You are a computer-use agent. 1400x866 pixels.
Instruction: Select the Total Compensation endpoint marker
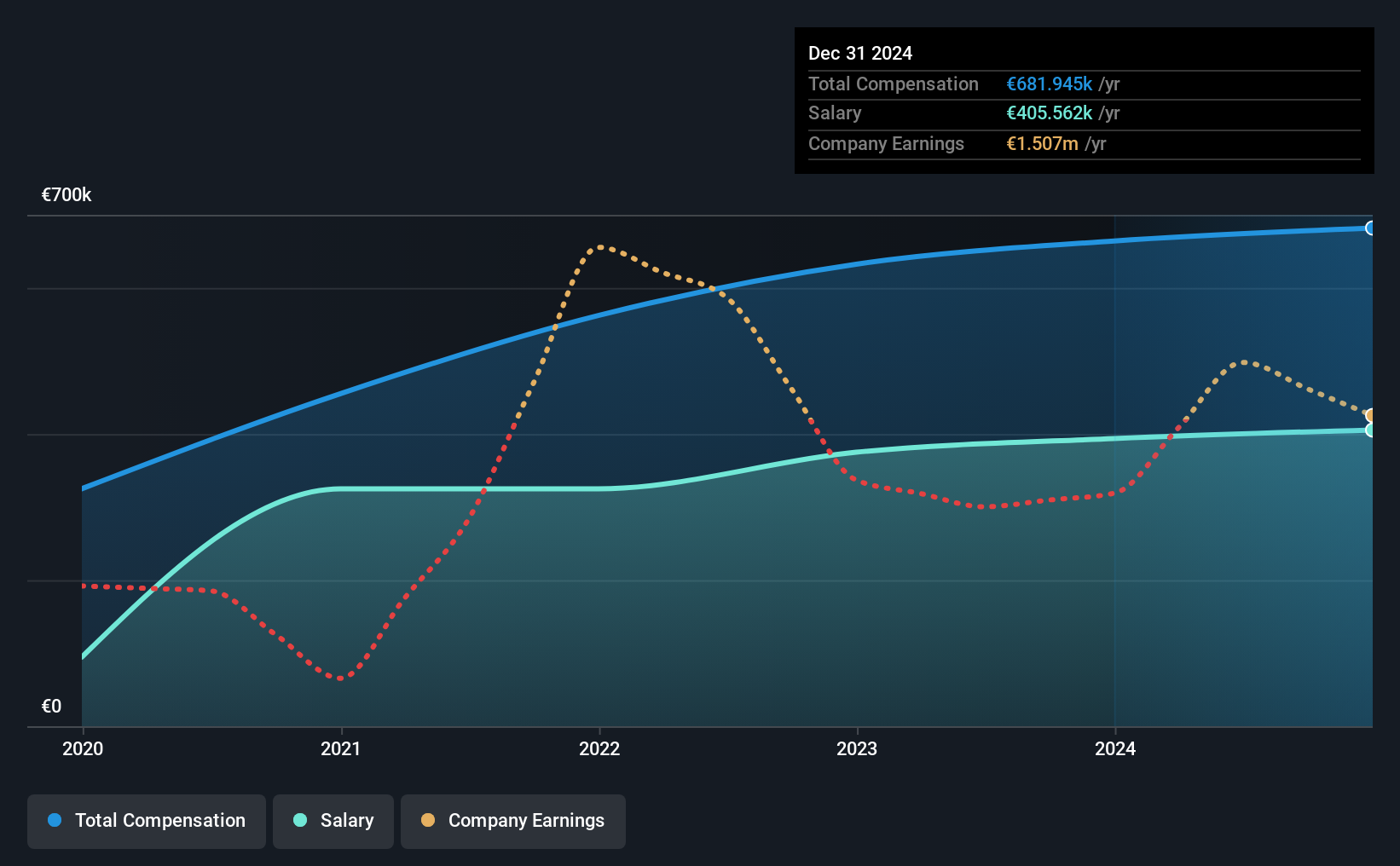tap(1371, 228)
